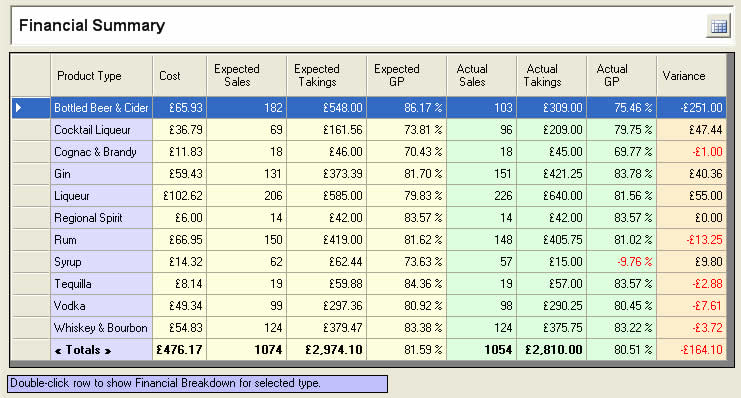
Task: Click the row selector arrow for Bottled Beer & Cider
Action: [18, 108]
